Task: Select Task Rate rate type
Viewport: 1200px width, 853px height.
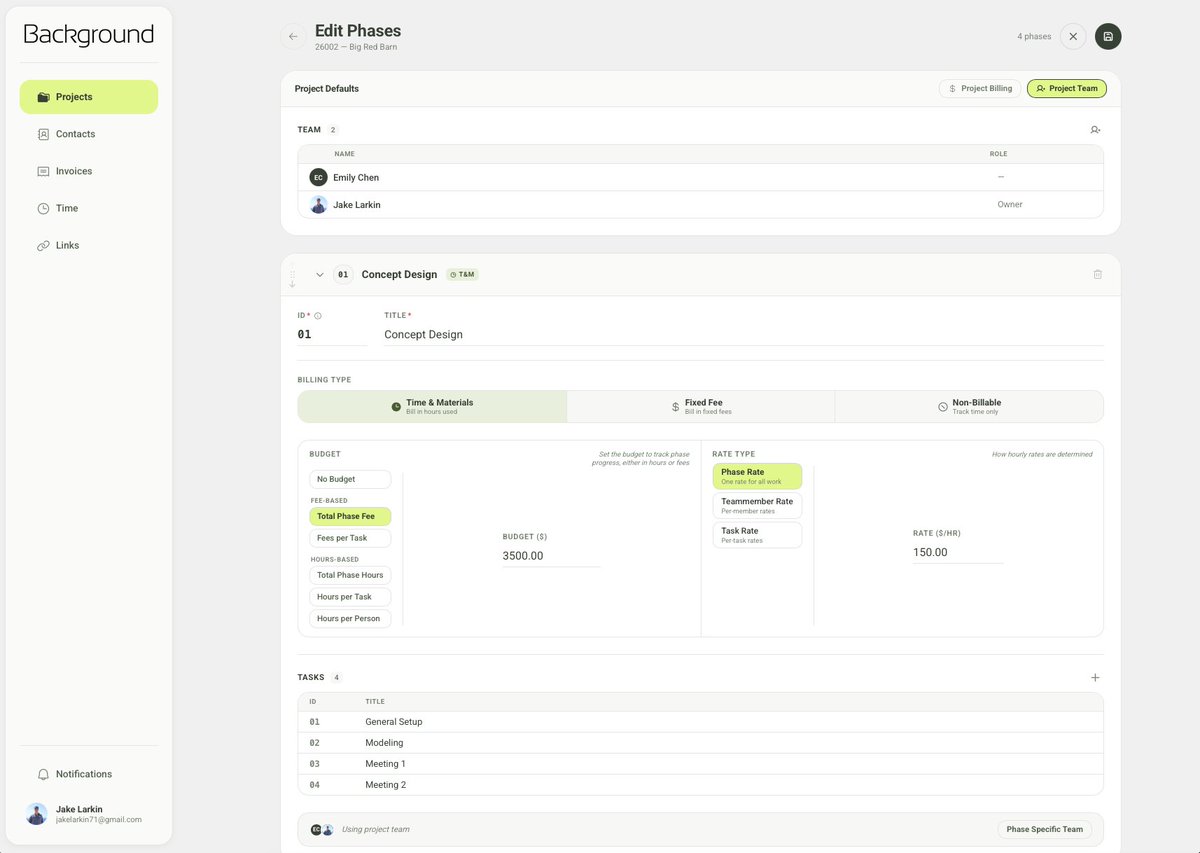Action: (757, 535)
